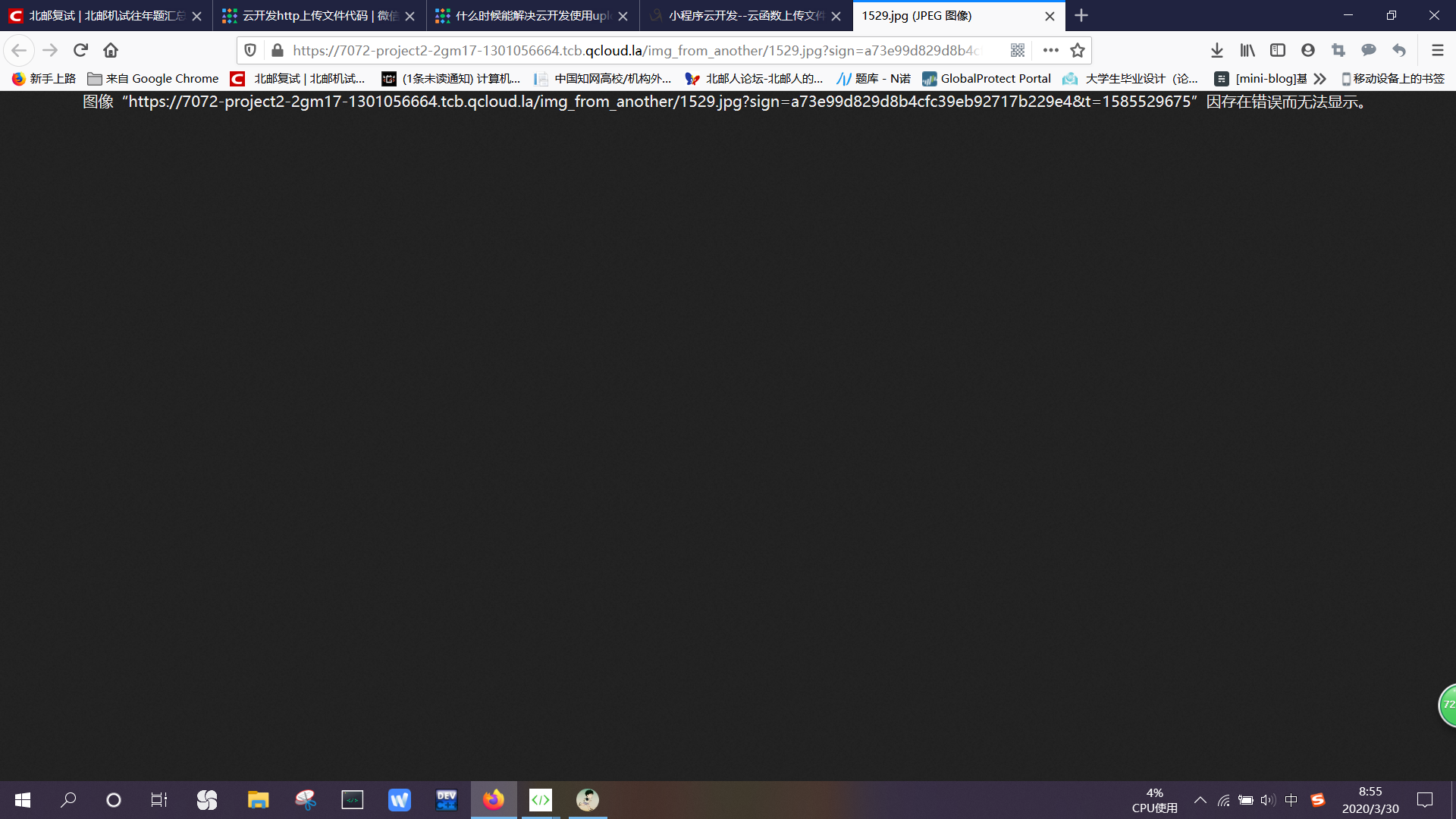The height and width of the screenshot is (819, 1456).
Task: Toggle the sidebar view
Action: pos(1277,50)
